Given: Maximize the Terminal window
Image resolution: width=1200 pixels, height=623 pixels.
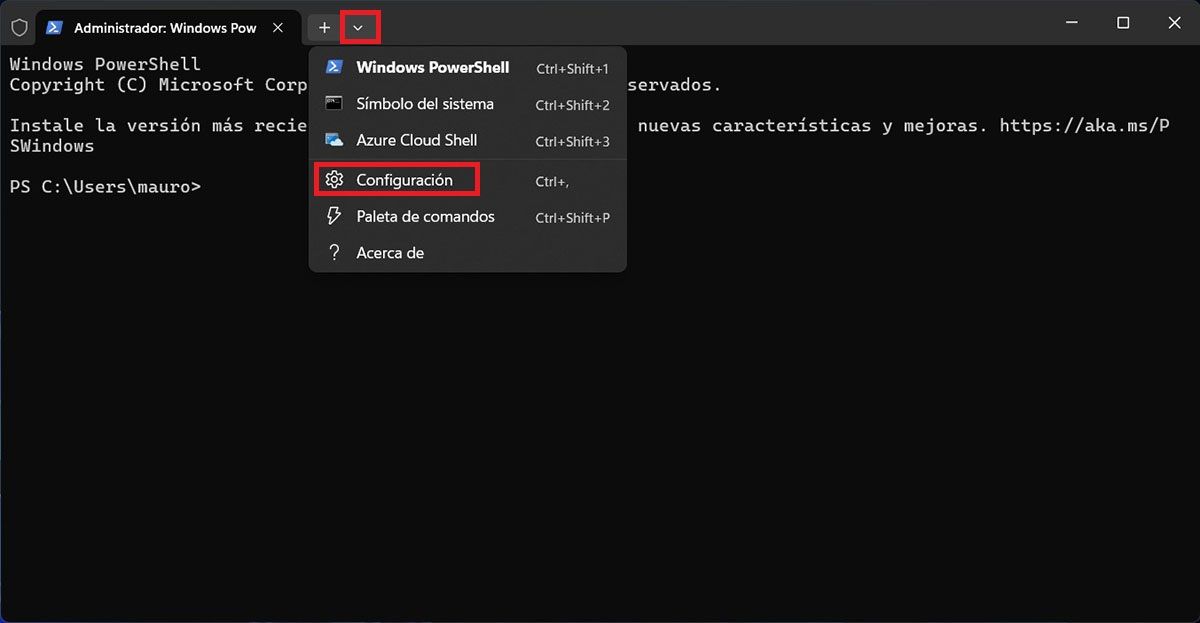Looking at the screenshot, I should click(1123, 23).
